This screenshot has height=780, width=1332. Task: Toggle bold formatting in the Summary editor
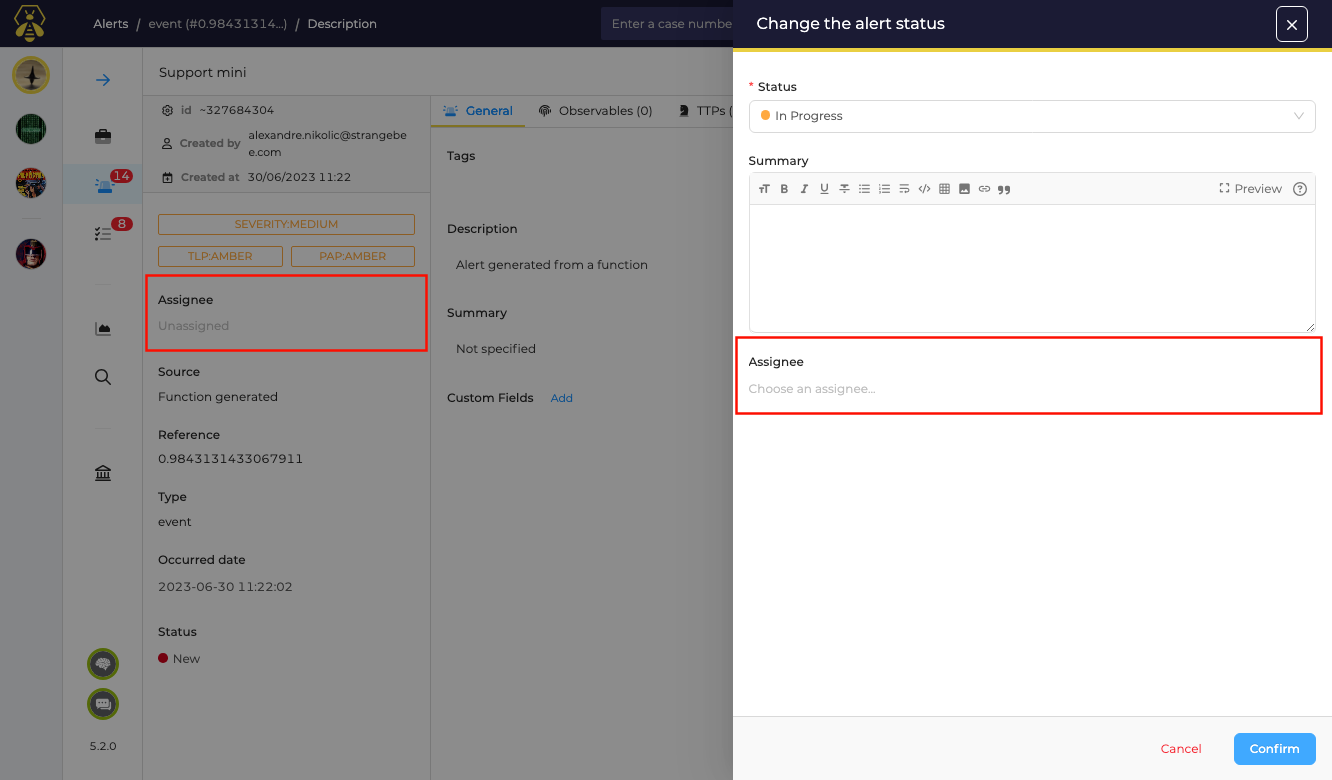(784, 189)
